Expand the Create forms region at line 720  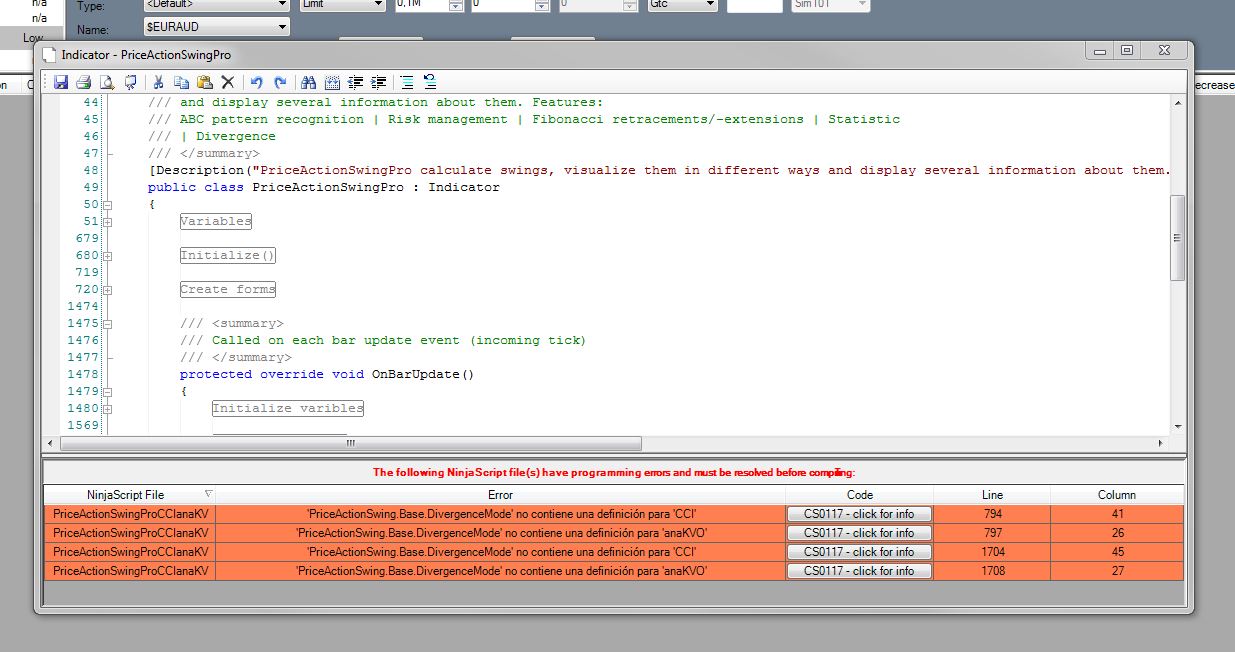[108, 290]
